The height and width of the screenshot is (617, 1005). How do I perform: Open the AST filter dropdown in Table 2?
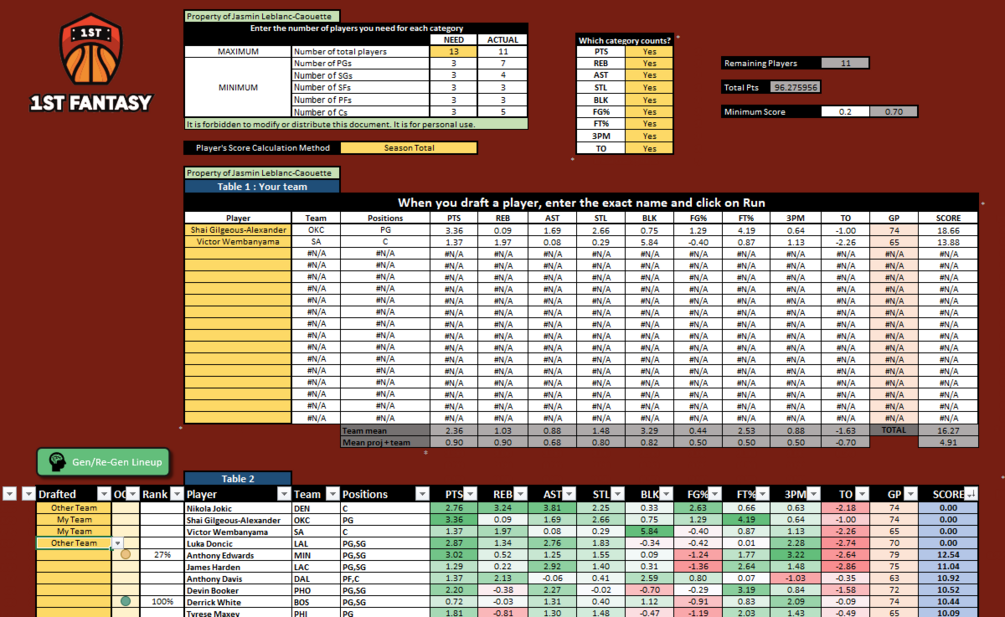point(569,494)
